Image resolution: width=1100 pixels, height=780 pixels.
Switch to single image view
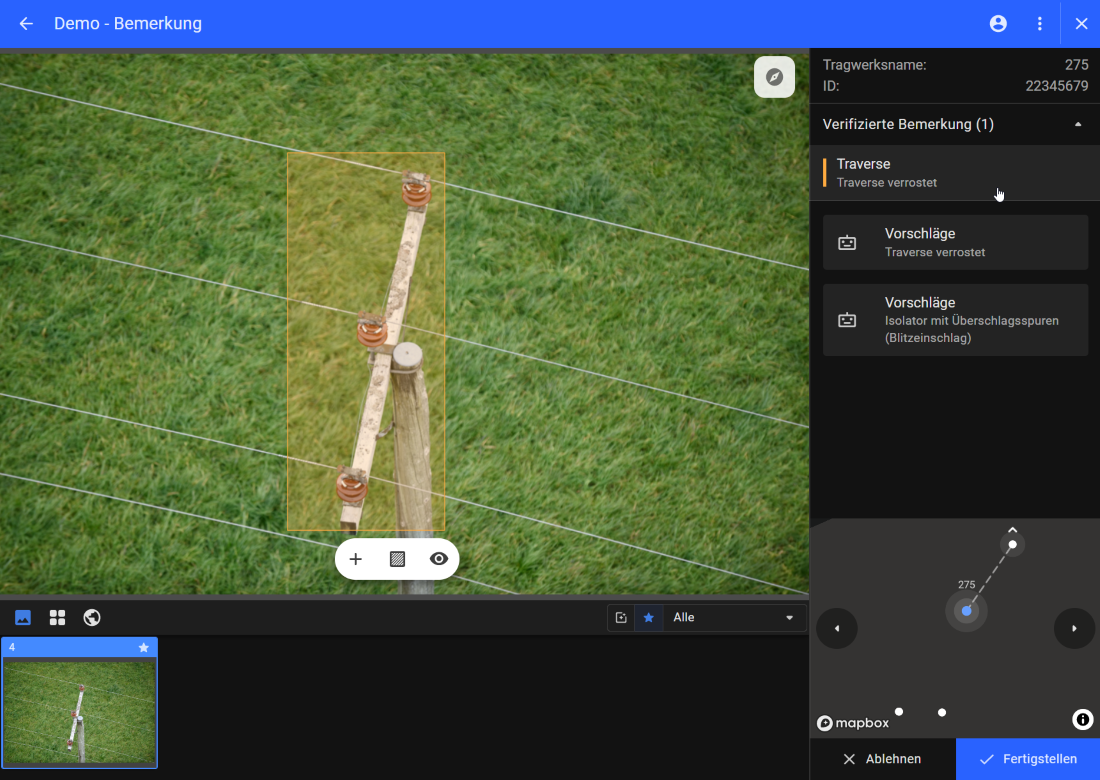pos(23,618)
